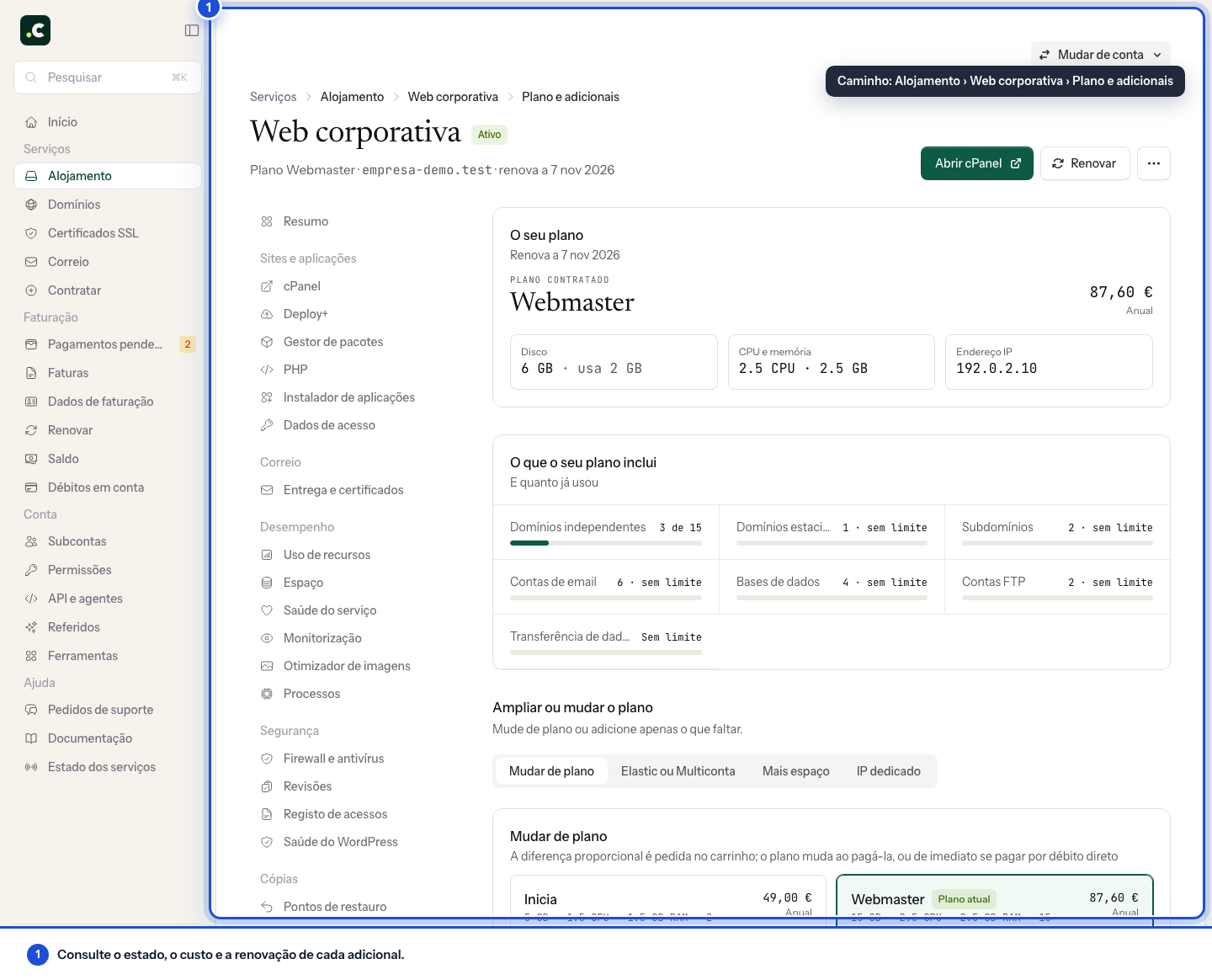
Task: Click the Renovar button in header
Action: point(1084,163)
